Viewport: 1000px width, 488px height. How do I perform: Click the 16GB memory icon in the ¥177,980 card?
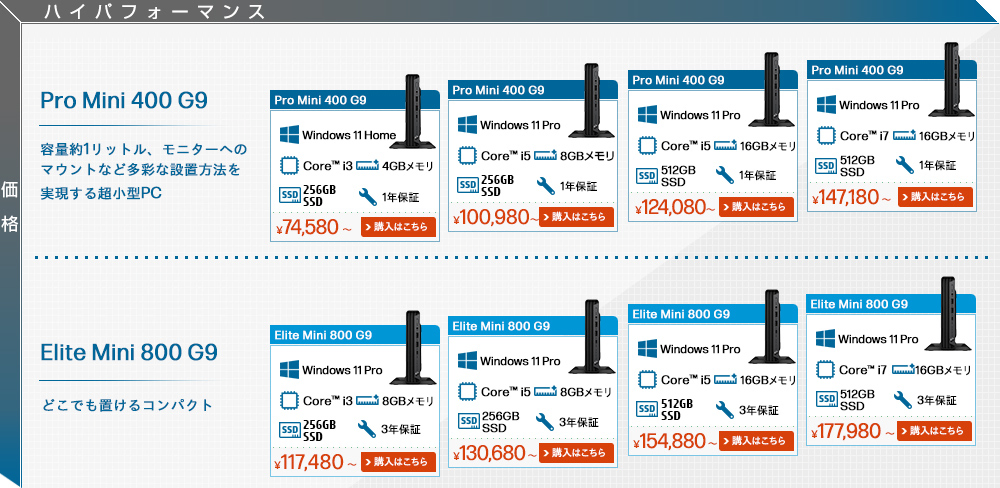[902, 370]
